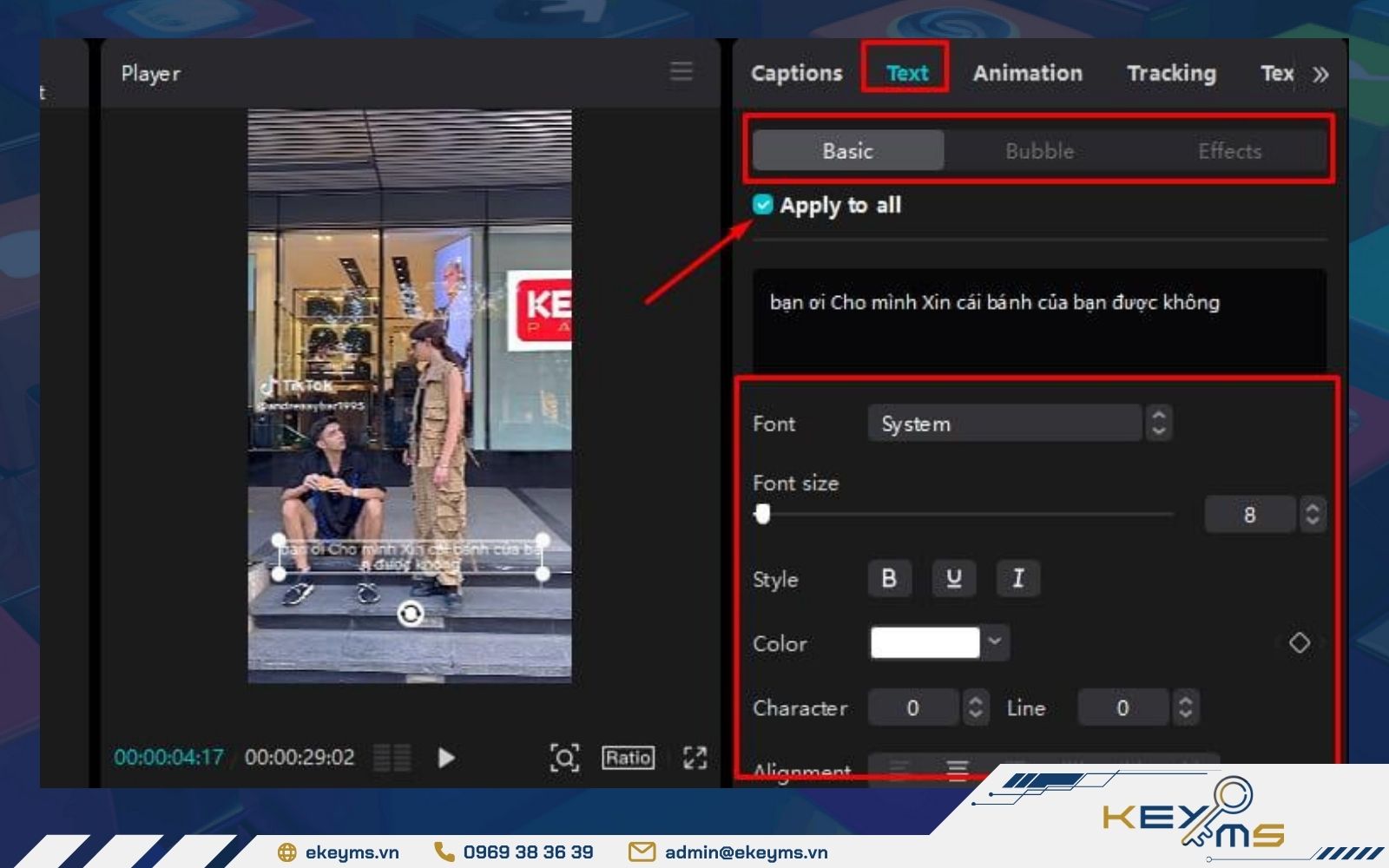Open the Ratio aspect settings
The height and width of the screenshot is (868, 1389).
(628, 758)
